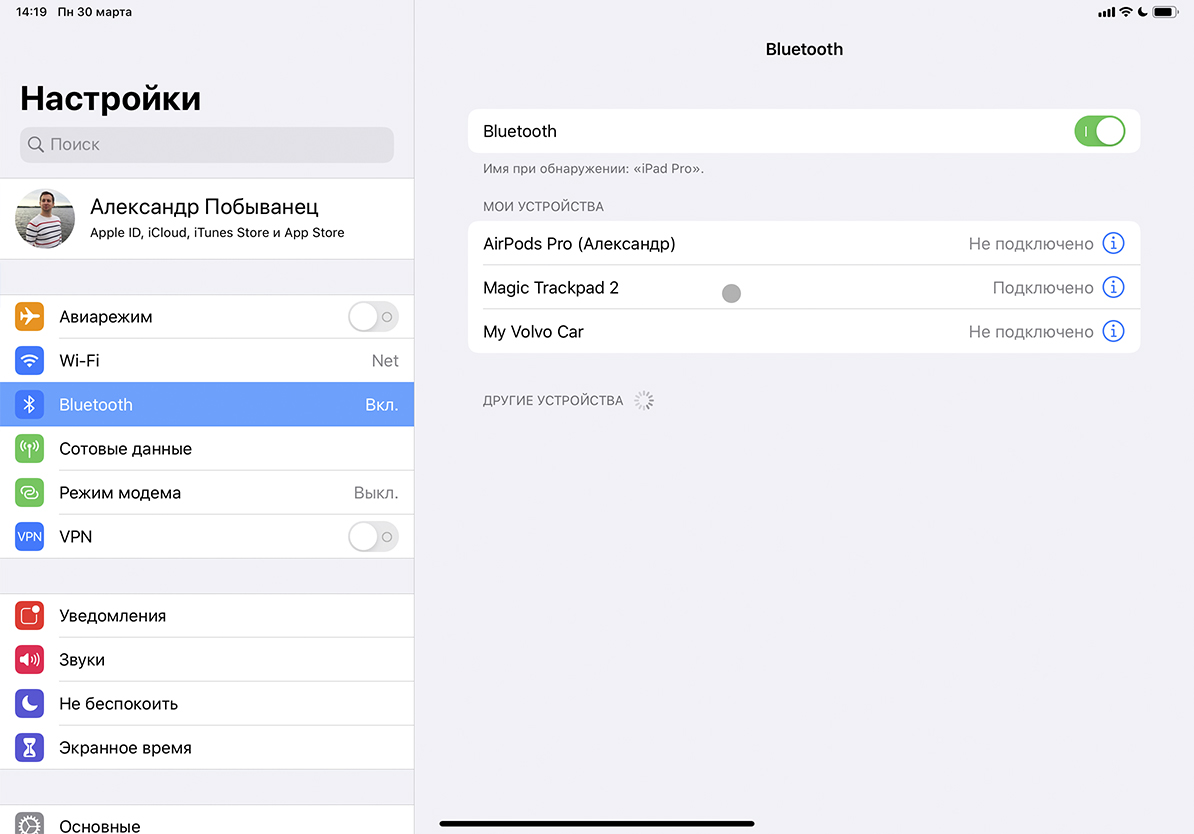This screenshot has width=1194, height=834.
Task: Open Wi-Fi settings
Action: (x=207, y=360)
